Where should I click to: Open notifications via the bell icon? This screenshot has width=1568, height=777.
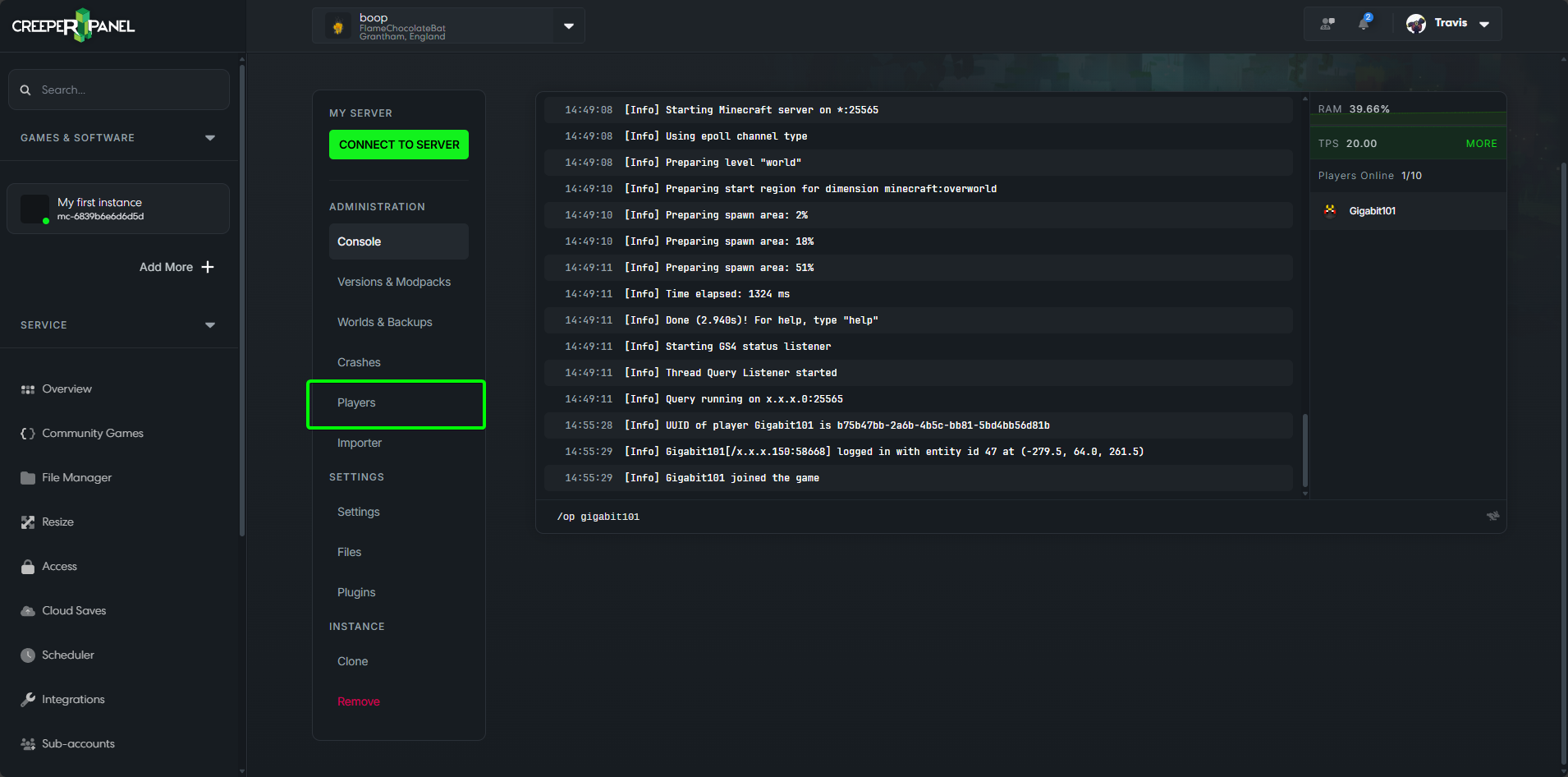pos(1364,23)
